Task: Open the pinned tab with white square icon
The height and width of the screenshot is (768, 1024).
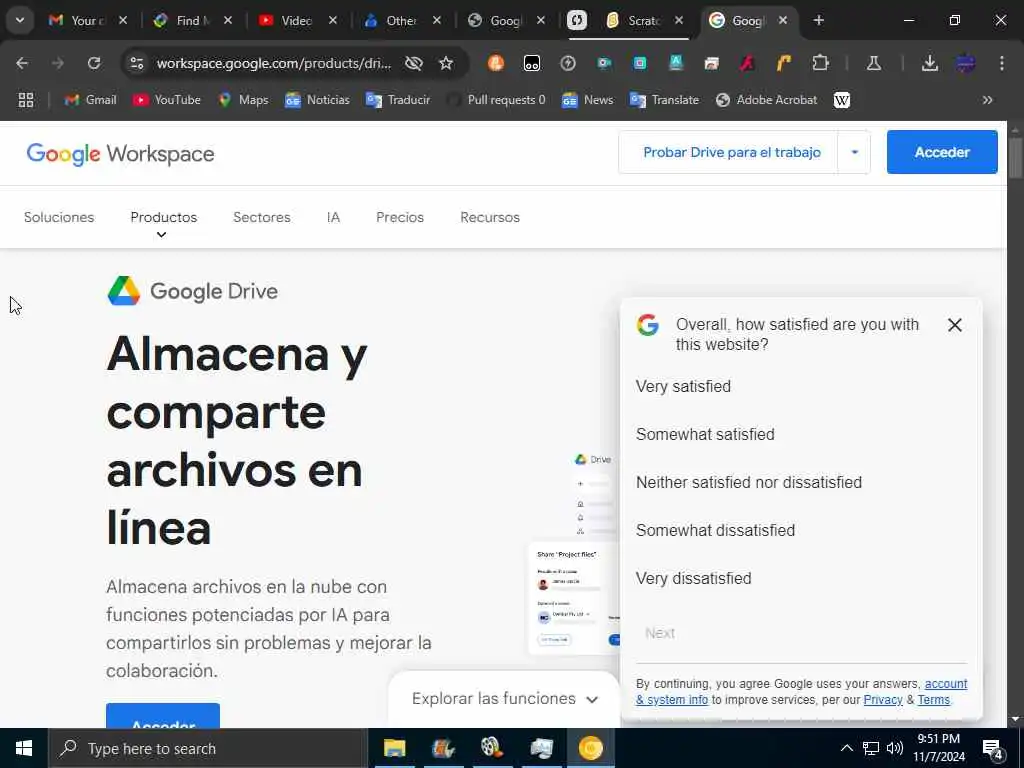Action: [577, 20]
